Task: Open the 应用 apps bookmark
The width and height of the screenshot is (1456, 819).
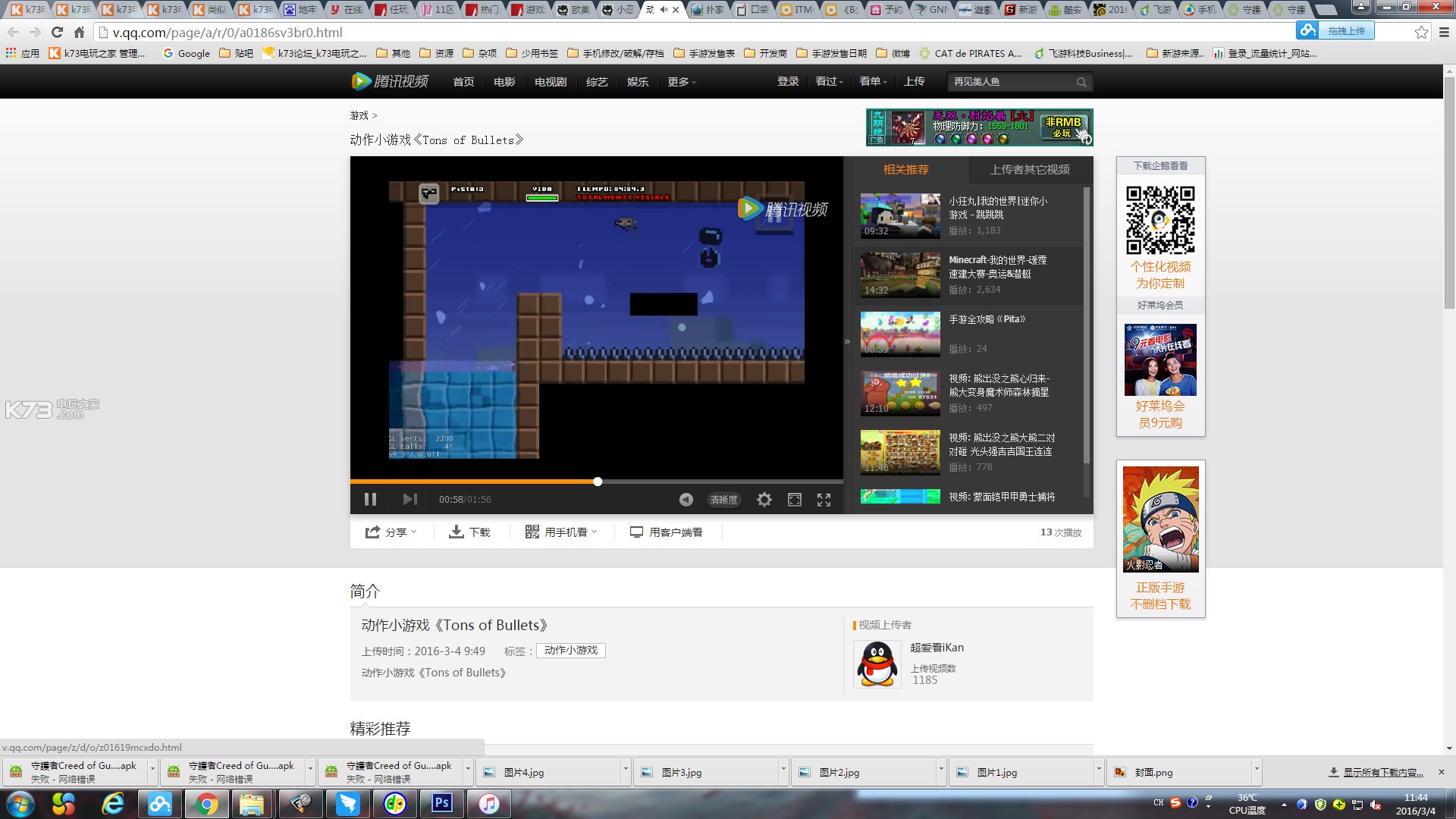Action: pos(23,53)
